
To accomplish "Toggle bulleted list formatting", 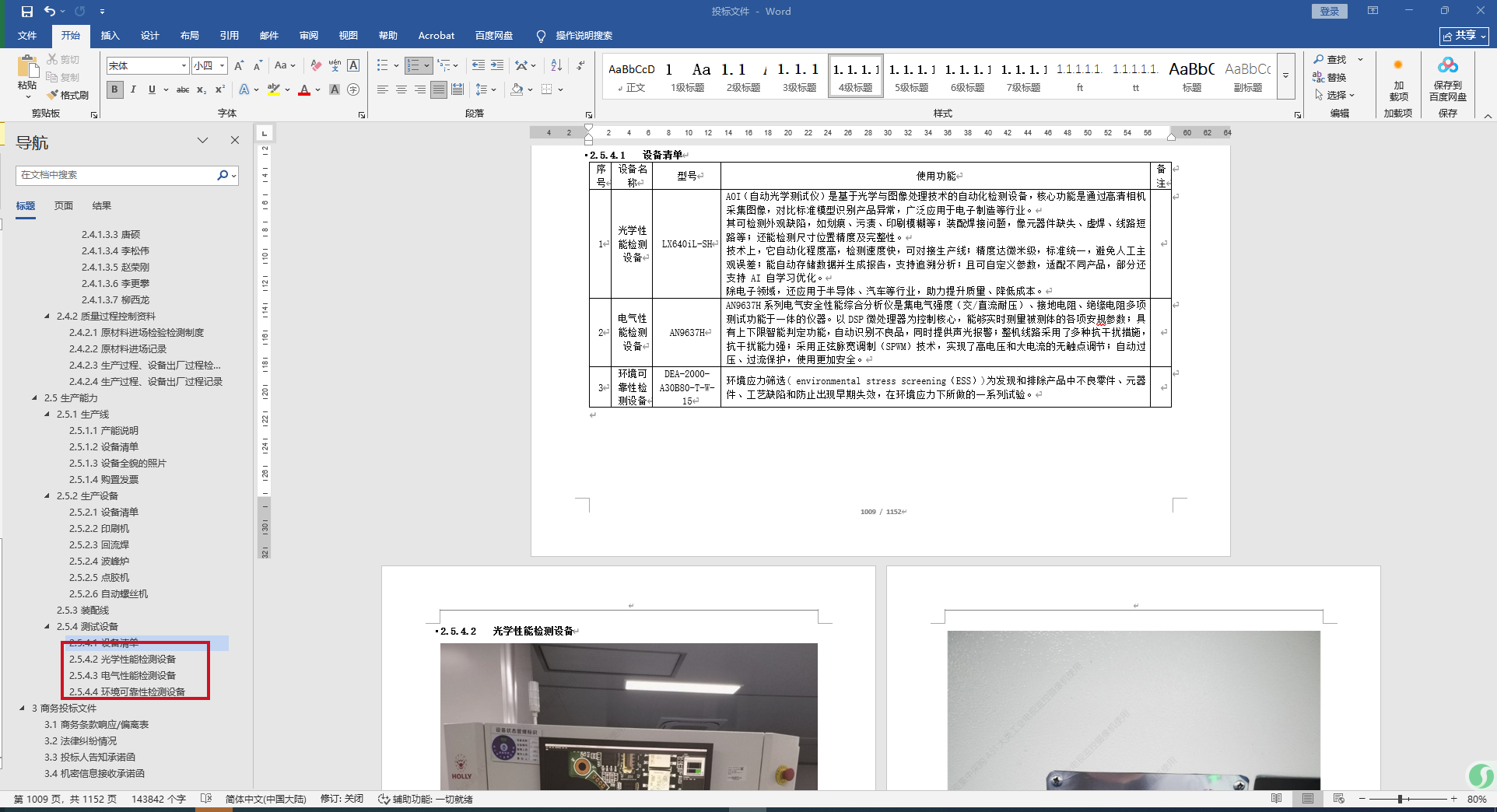I will pyautogui.click(x=382, y=65).
